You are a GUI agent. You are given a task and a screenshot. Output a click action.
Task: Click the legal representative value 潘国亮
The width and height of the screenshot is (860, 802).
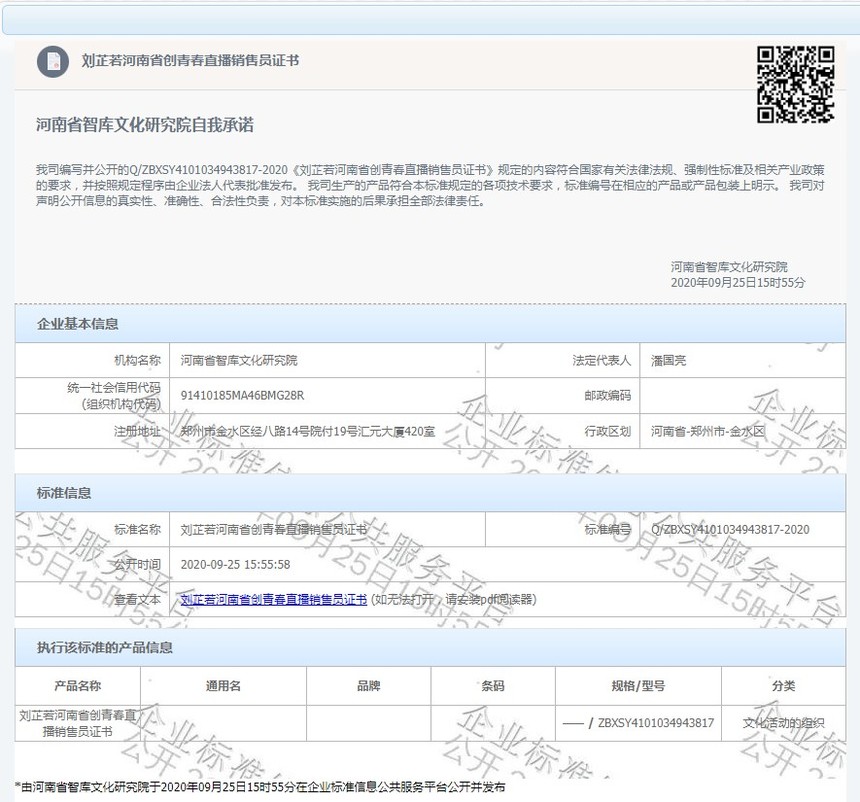coord(668,360)
